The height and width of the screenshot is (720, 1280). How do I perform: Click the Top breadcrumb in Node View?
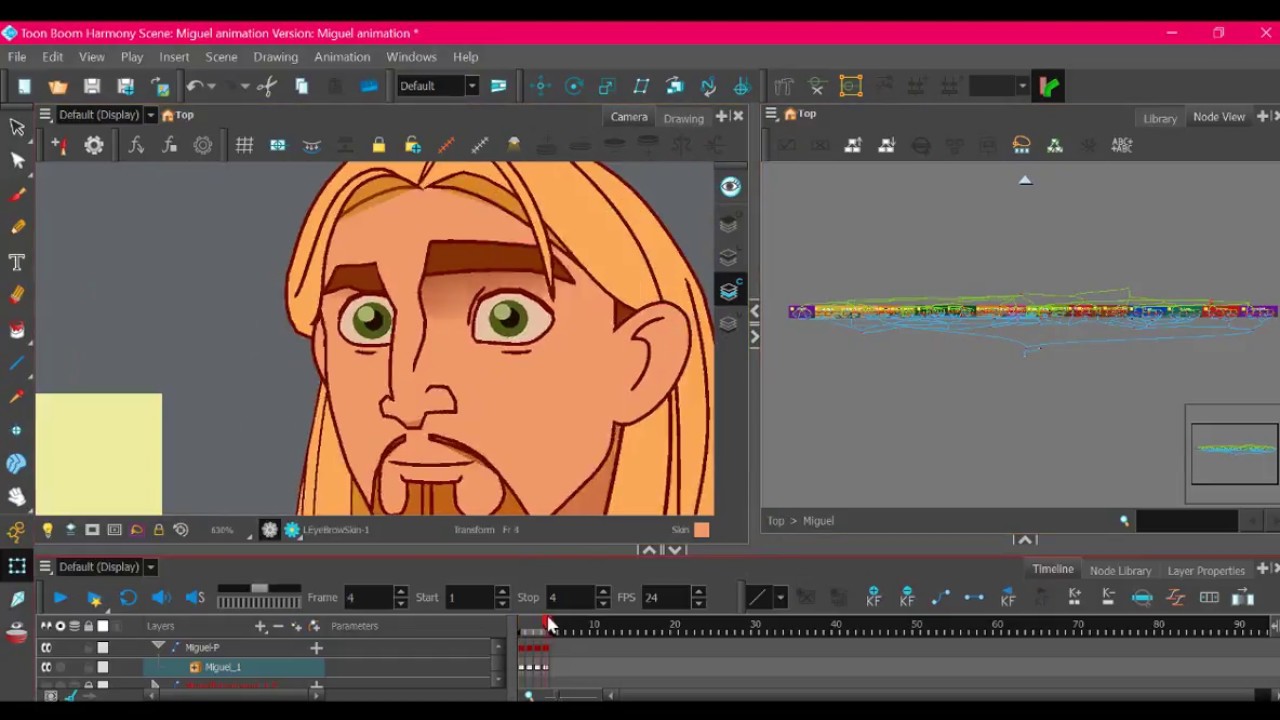coord(776,521)
